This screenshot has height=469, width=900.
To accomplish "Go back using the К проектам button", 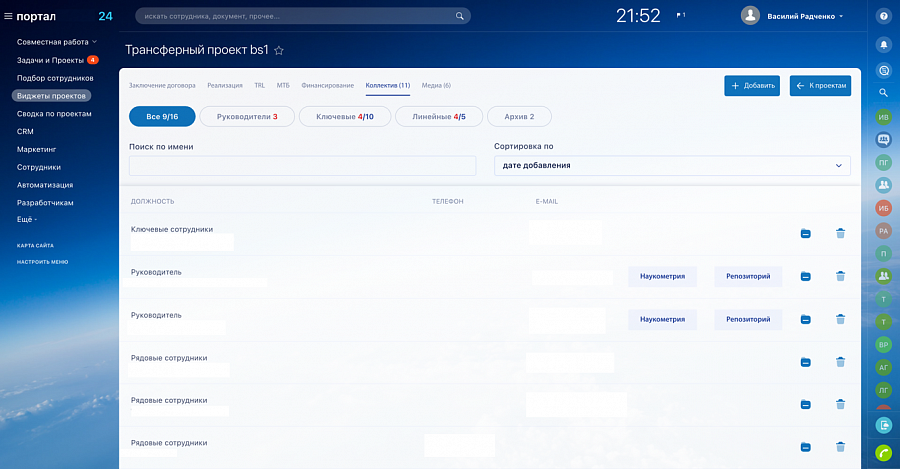I will tap(820, 86).
